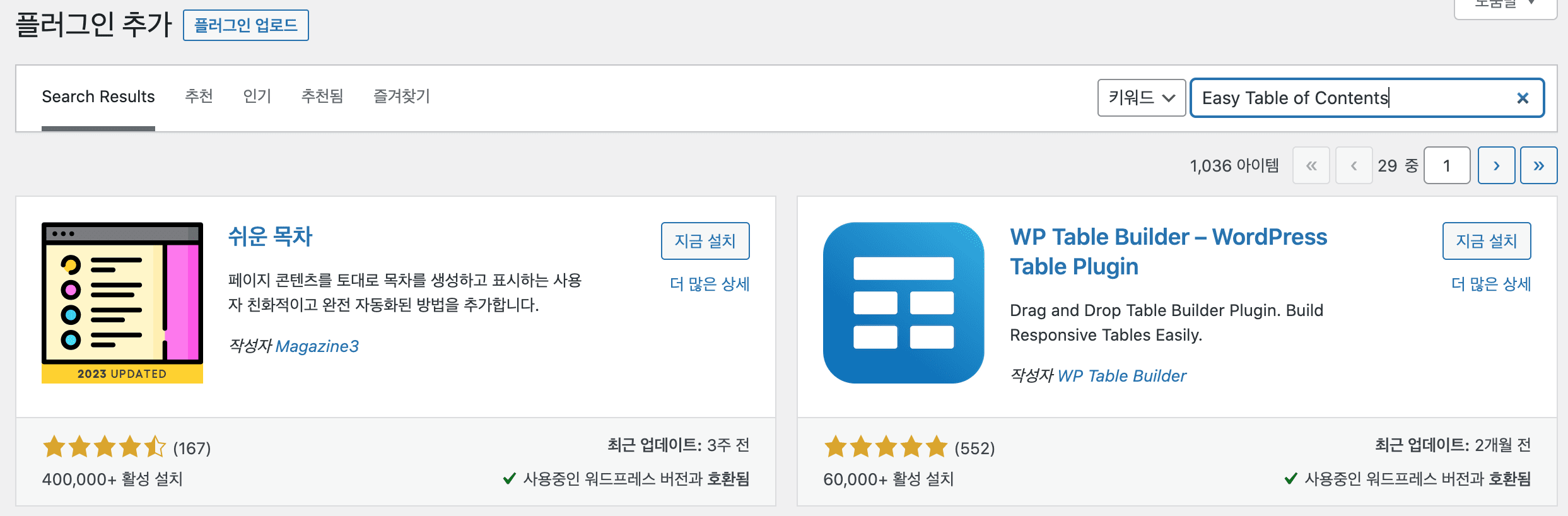The image size is (1568, 516).
Task: Click the 1,036 아이템 count text
Action: coord(1234,166)
